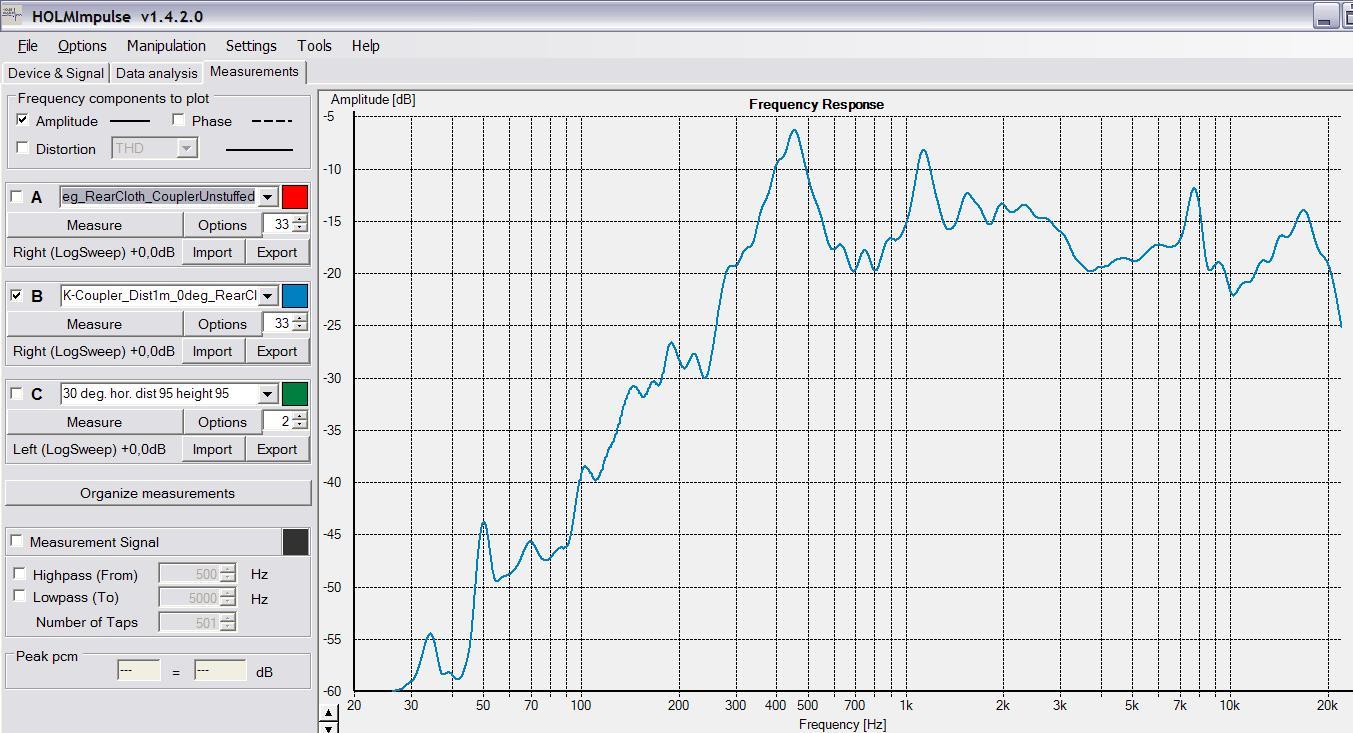Enable the Lowpass (To) checkbox
This screenshot has height=733, width=1353.
point(20,596)
